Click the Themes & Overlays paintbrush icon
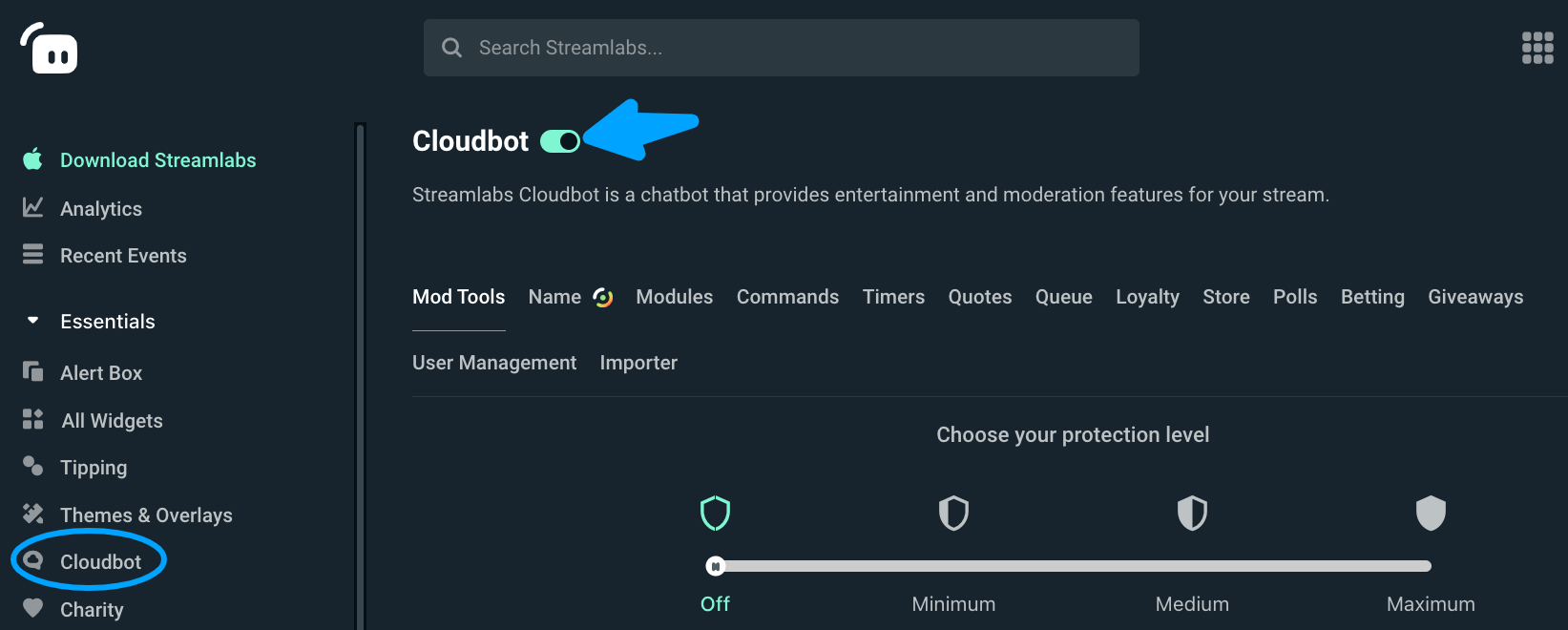This screenshot has width=1568, height=630. (x=32, y=514)
